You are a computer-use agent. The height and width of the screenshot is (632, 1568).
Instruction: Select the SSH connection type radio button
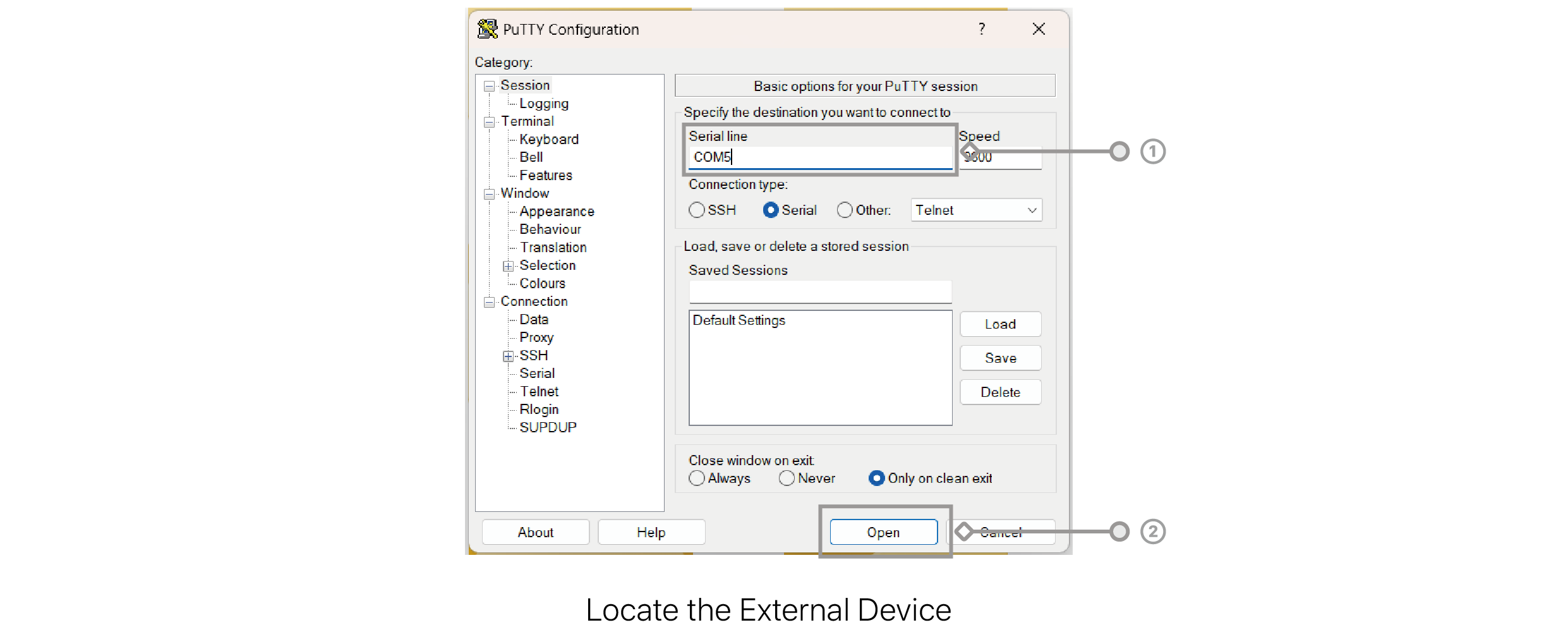click(x=697, y=210)
